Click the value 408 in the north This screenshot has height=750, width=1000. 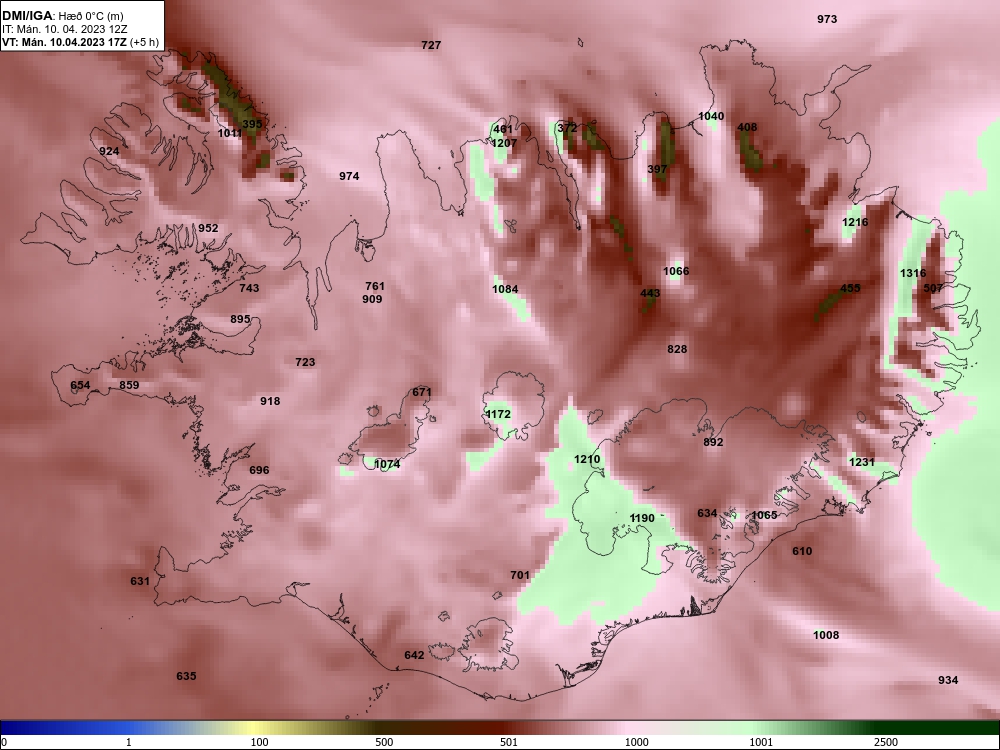pyautogui.click(x=747, y=128)
